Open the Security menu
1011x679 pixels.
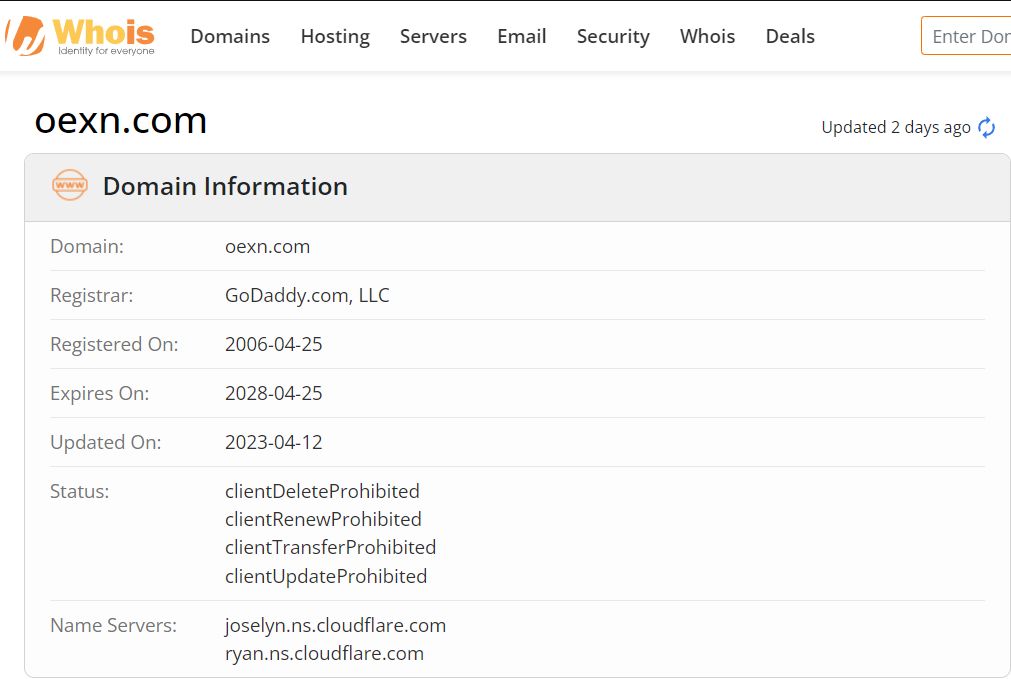(613, 36)
